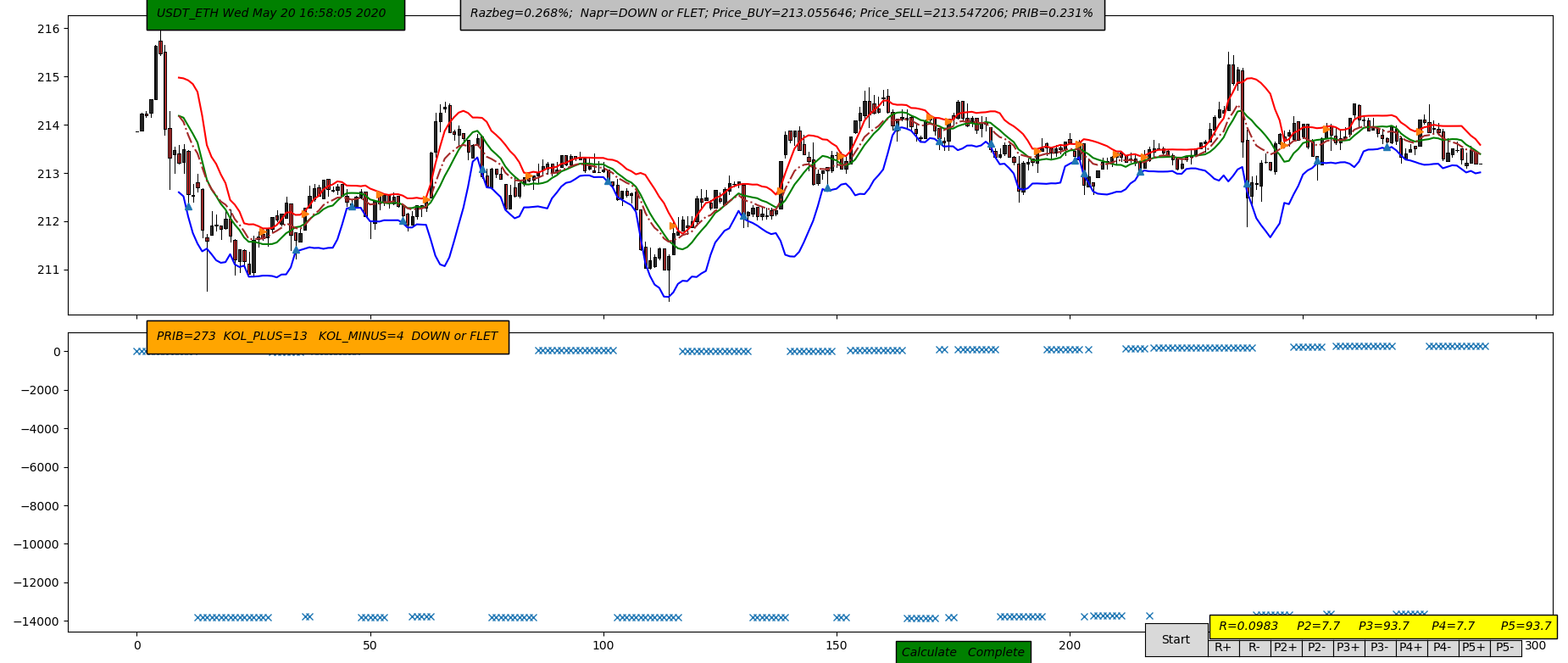The height and width of the screenshot is (663, 1568).
Task: Decrease R using the R- button
Action: [1254, 648]
